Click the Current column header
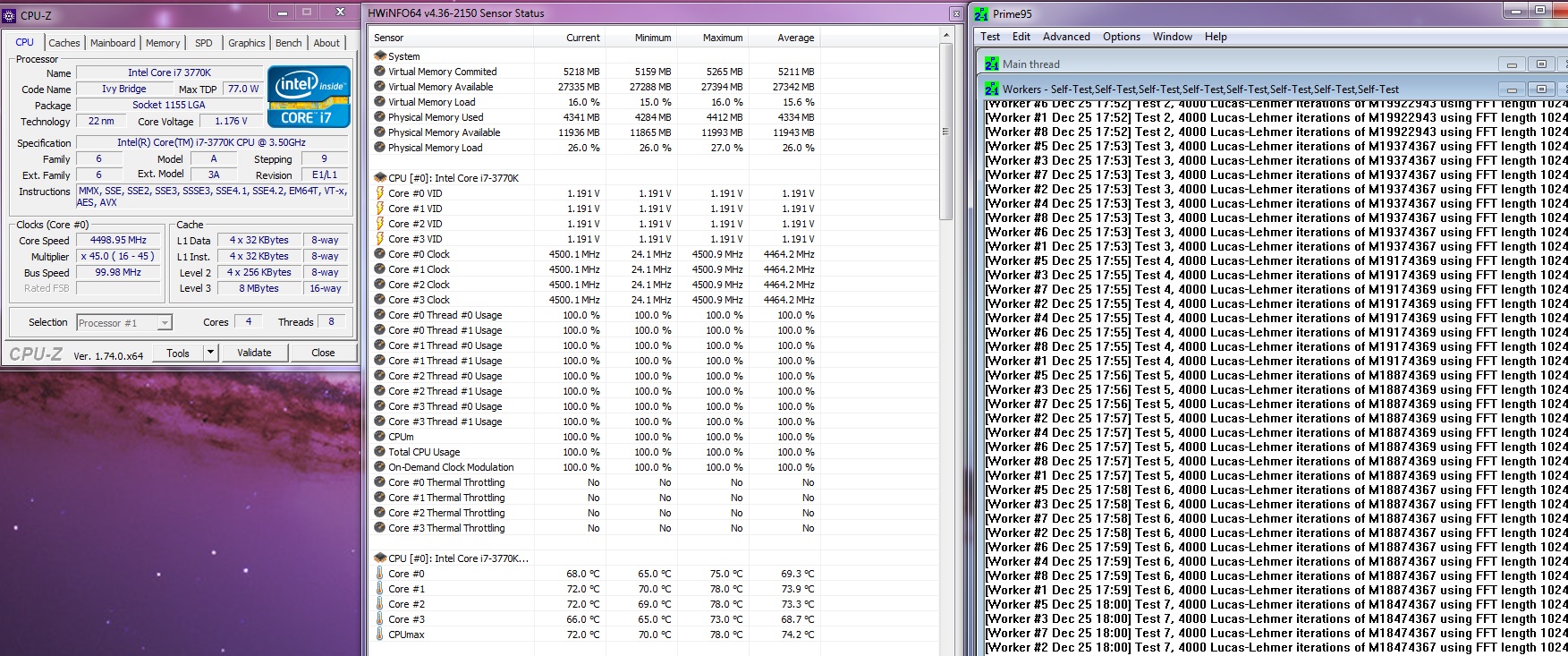 click(x=570, y=38)
